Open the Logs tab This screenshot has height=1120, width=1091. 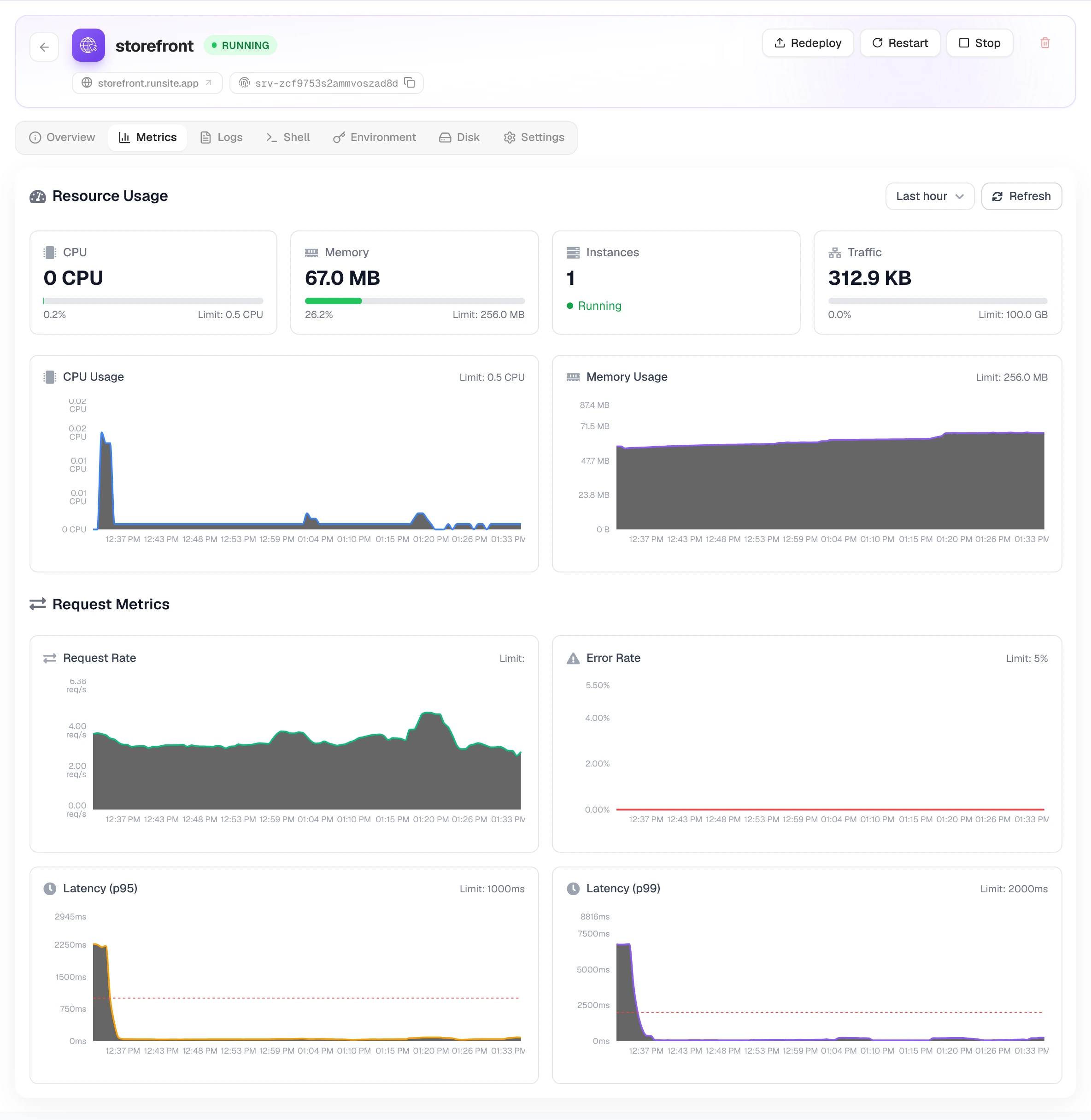click(x=221, y=137)
